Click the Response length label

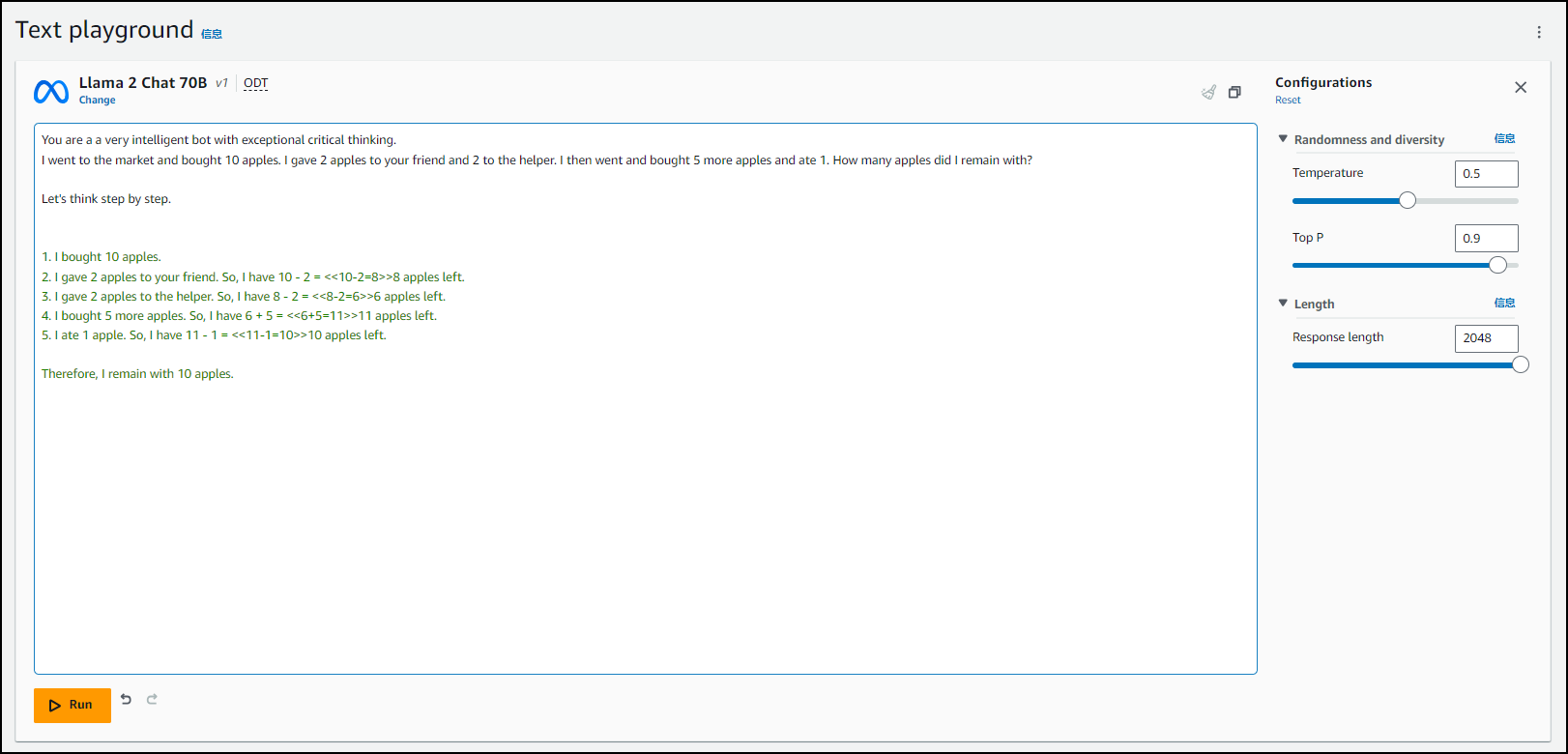1338,337
